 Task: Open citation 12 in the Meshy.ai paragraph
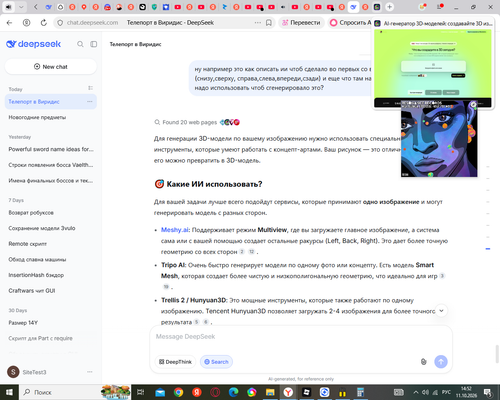coord(252,252)
